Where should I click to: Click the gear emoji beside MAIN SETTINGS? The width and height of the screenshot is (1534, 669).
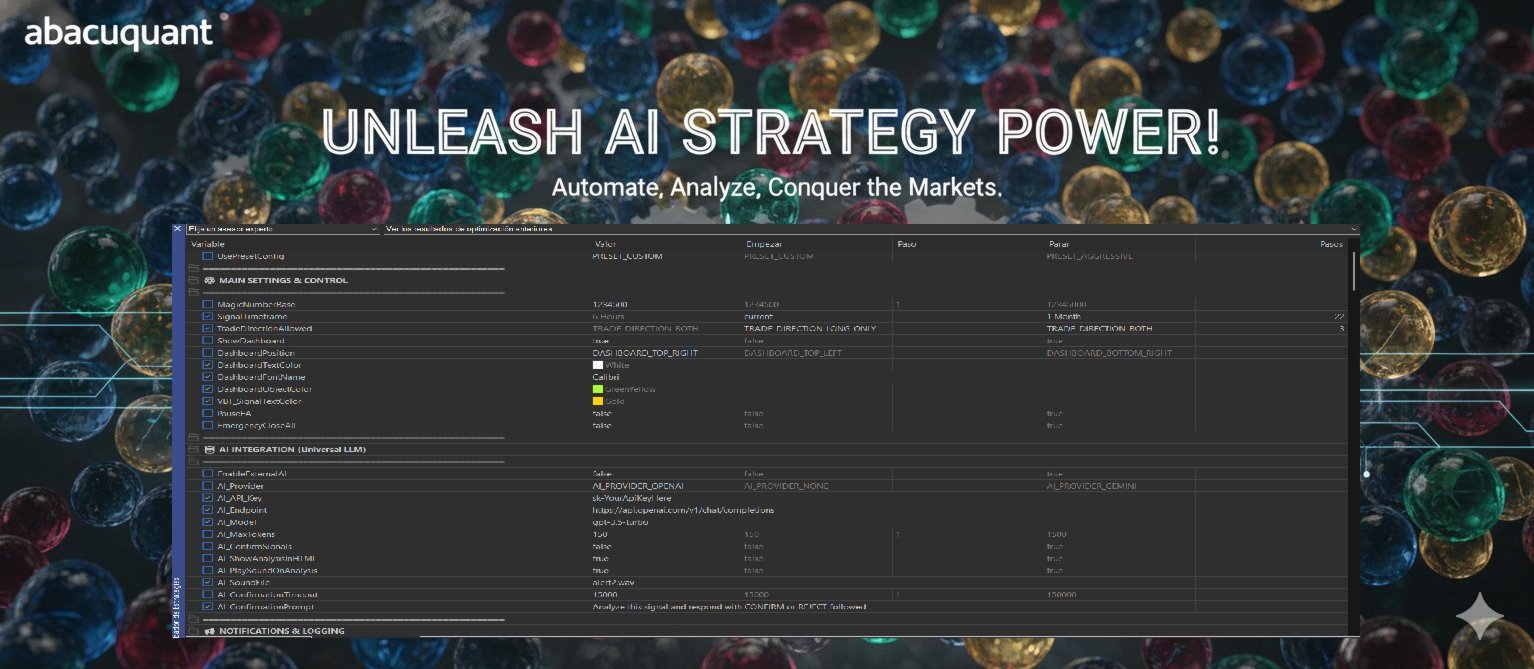[209, 281]
